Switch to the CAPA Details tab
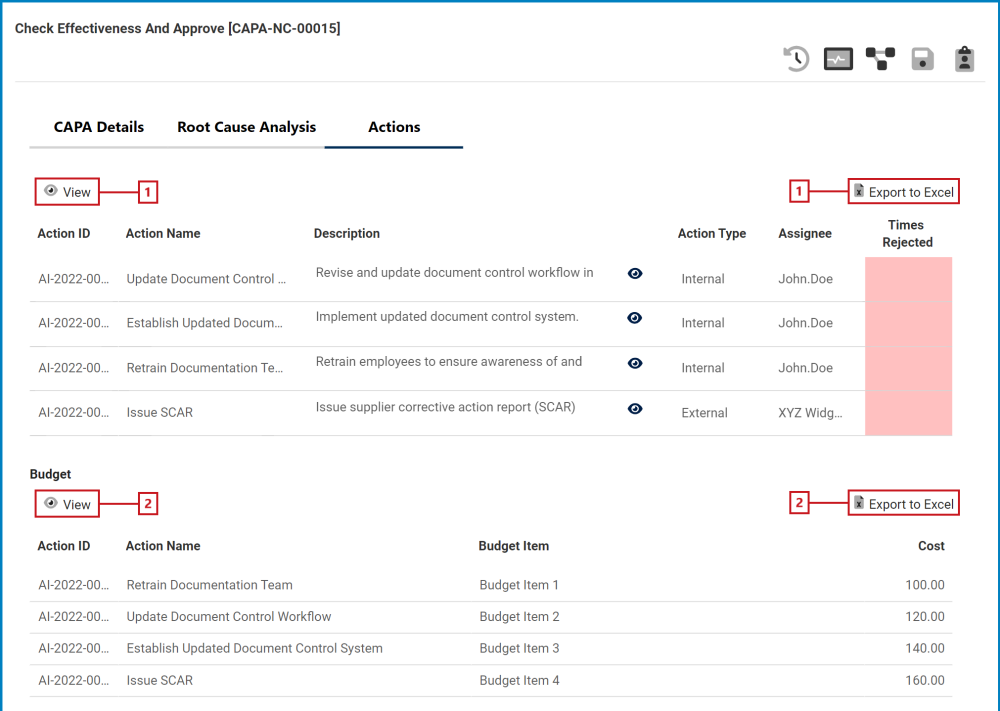The height and width of the screenshot is (711, 1000). [99, 127]
